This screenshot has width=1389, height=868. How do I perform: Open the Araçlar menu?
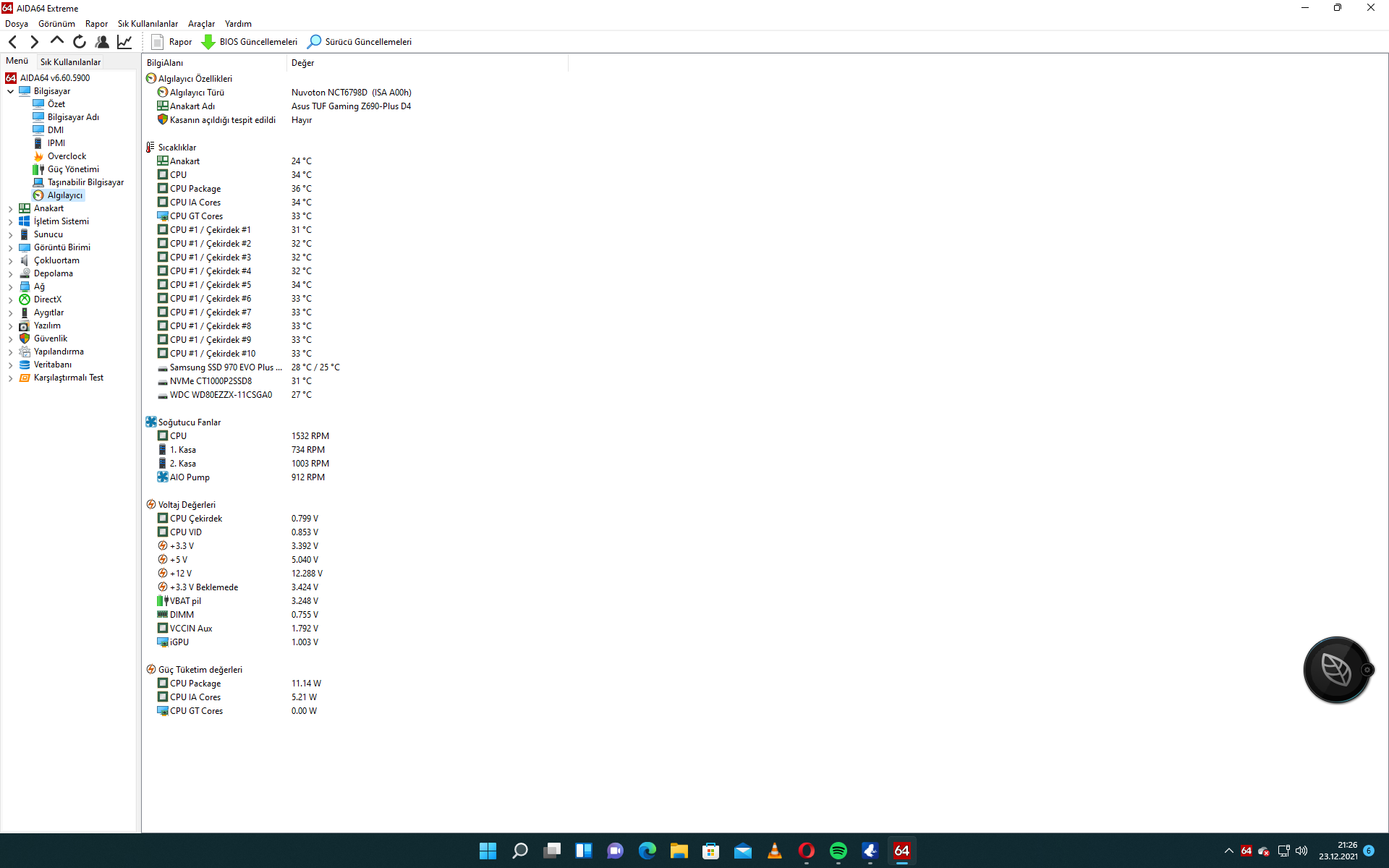tap(201, 24)
